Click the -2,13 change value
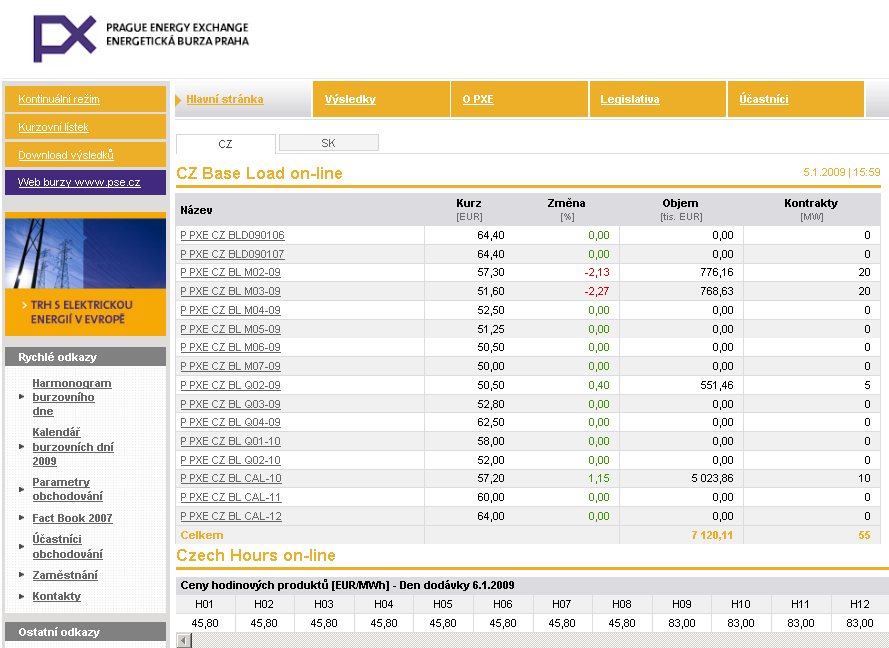Image resolution: width=889 pixels, height=648 pixels. click(x=597, y=273)
